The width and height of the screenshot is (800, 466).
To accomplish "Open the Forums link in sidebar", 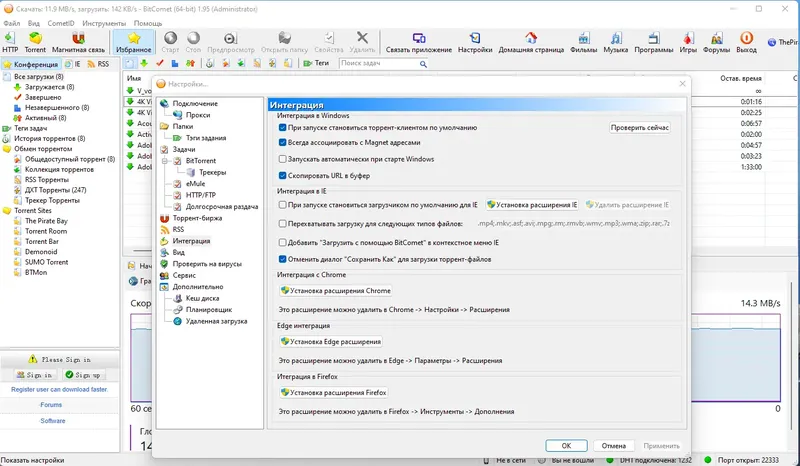I will [51, 405].
